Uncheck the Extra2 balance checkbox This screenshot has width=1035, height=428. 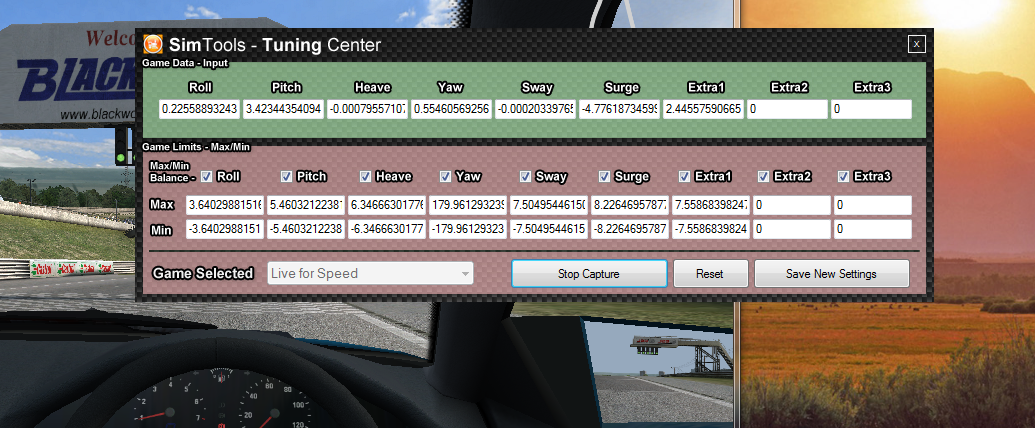tap(764, 176)
